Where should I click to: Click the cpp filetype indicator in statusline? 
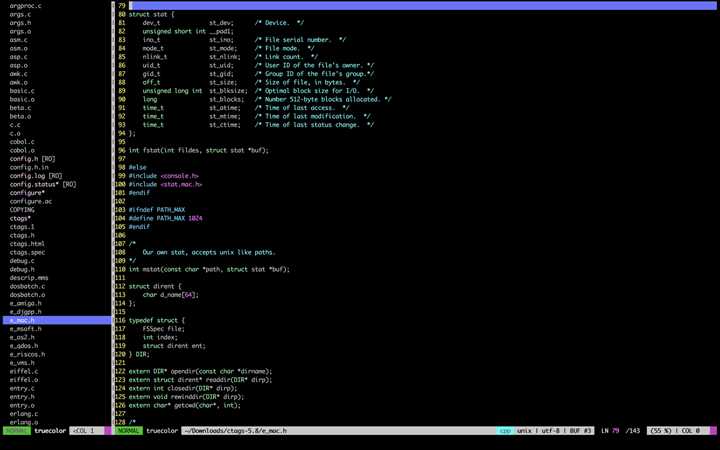(x=505, y=431)
